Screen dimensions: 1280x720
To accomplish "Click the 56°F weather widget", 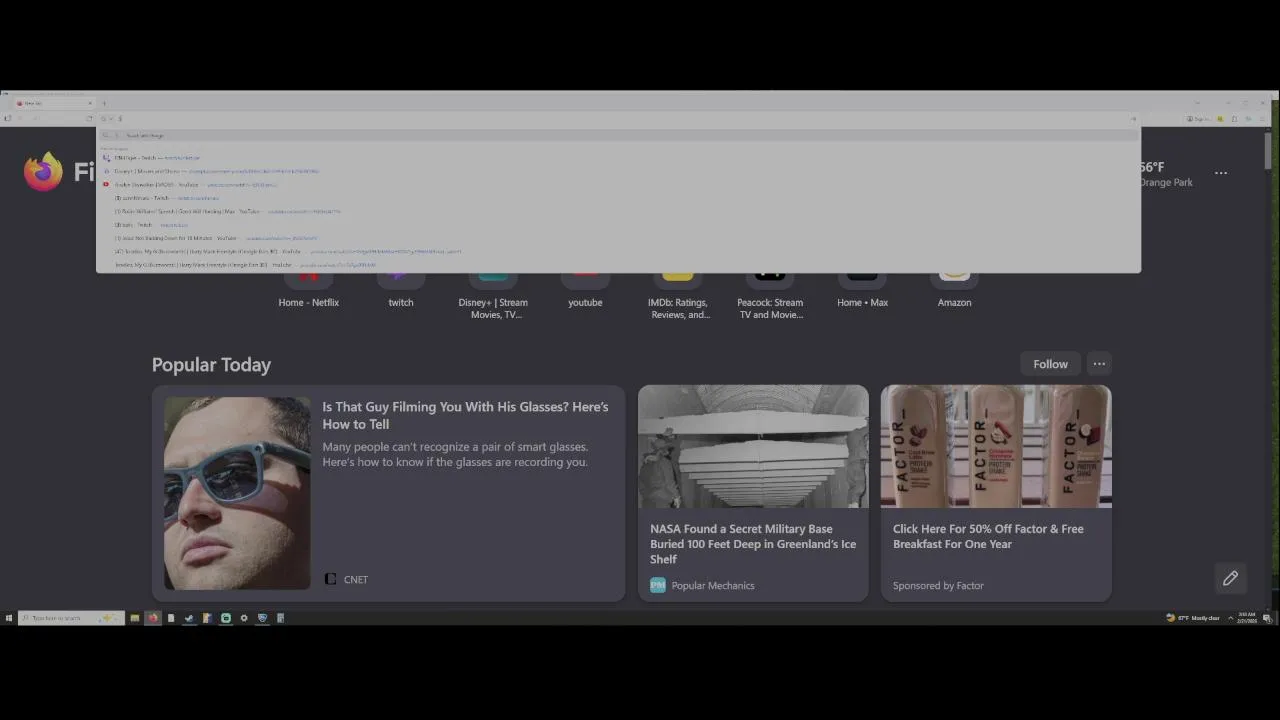I will pyautogui.click(x=1165, y=174).
